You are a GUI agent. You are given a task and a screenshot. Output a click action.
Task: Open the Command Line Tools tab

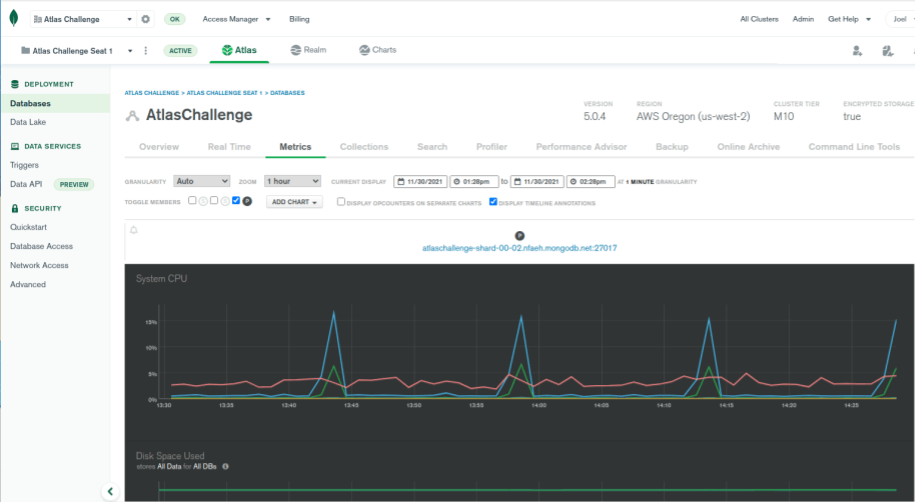tap(854, 147)
